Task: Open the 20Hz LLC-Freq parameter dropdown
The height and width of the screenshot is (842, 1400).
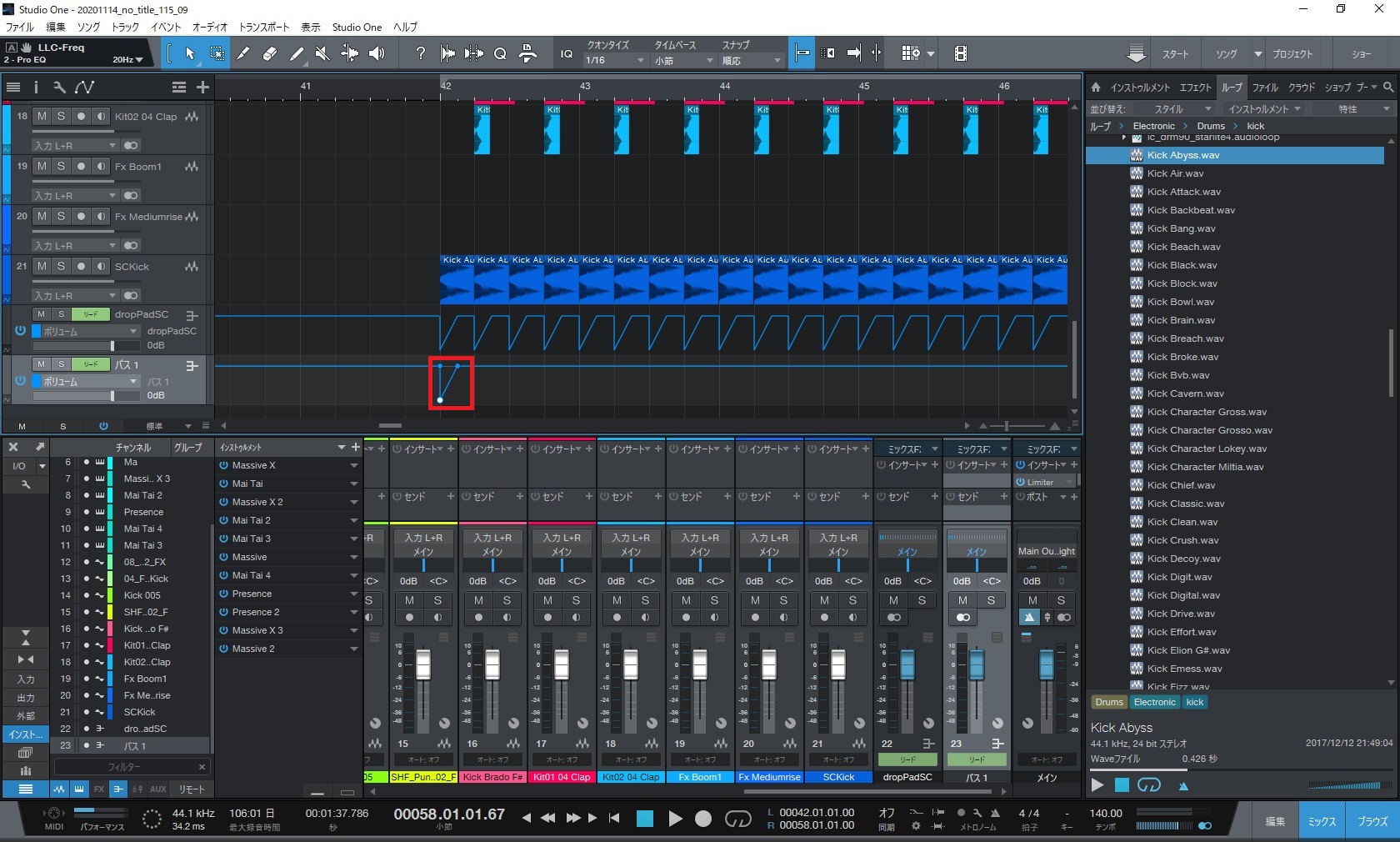Action: click(x=127, y=59)
